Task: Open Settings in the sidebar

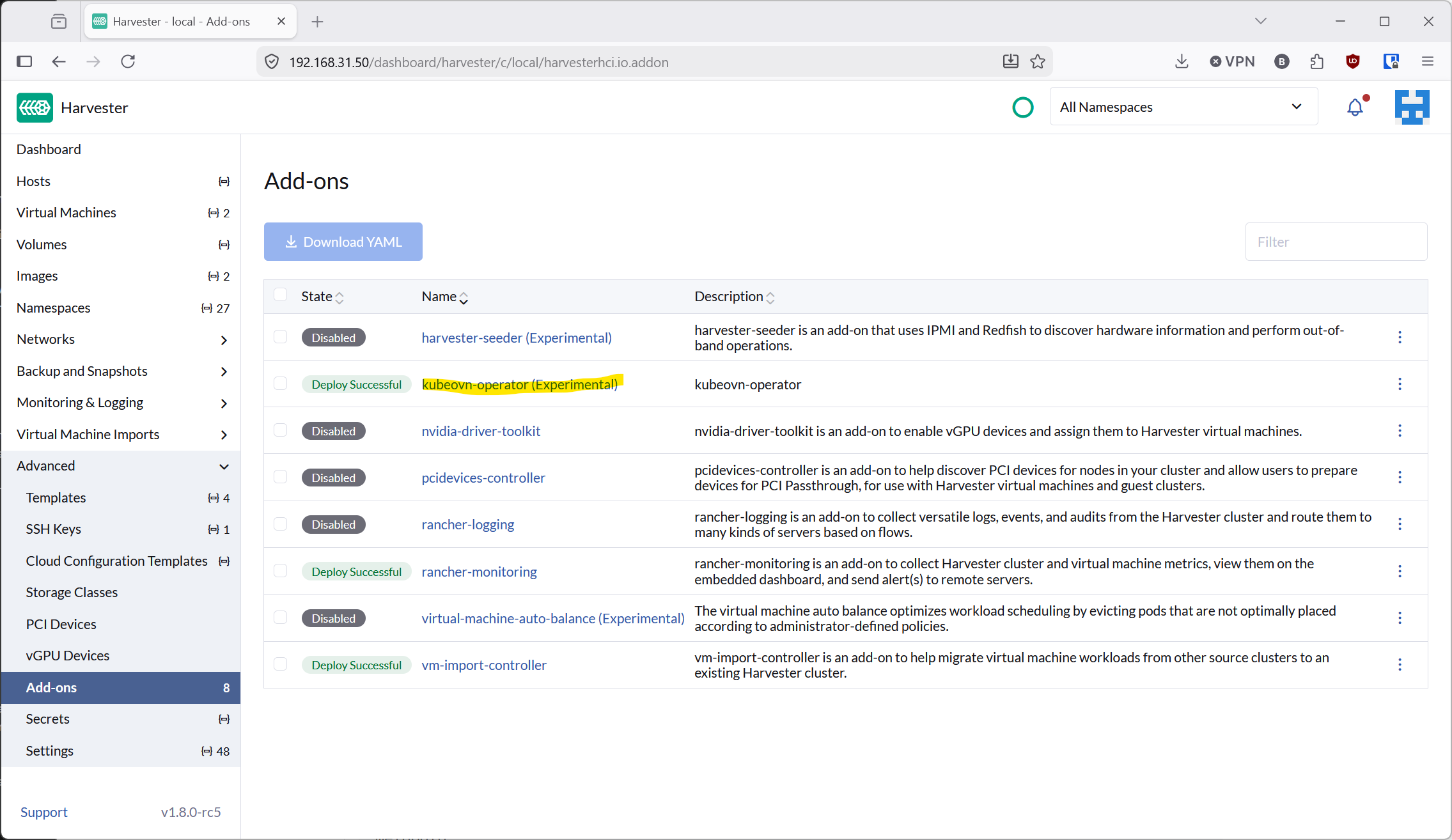Action: pos(49,751)
